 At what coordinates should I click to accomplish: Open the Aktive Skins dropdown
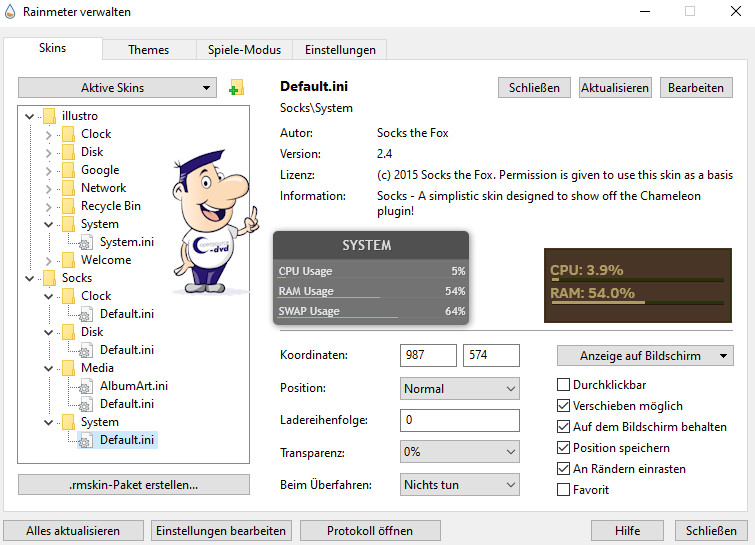[117, 88]
